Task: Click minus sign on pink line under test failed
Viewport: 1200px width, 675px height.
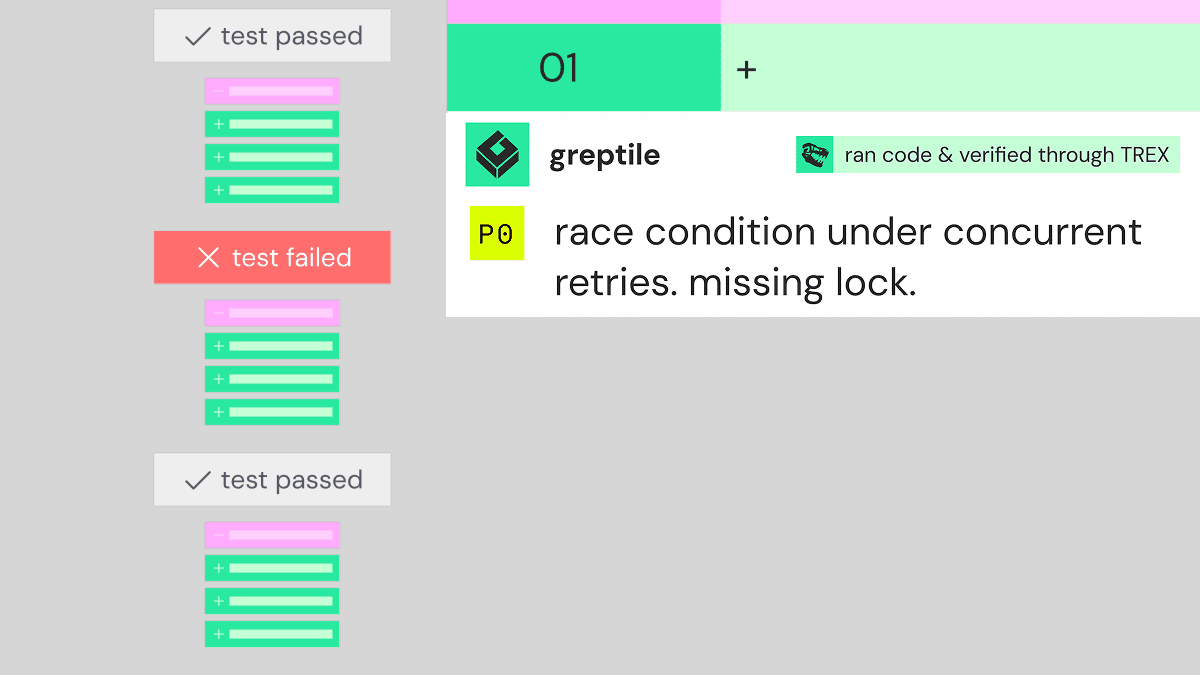Action: point(219,313)
